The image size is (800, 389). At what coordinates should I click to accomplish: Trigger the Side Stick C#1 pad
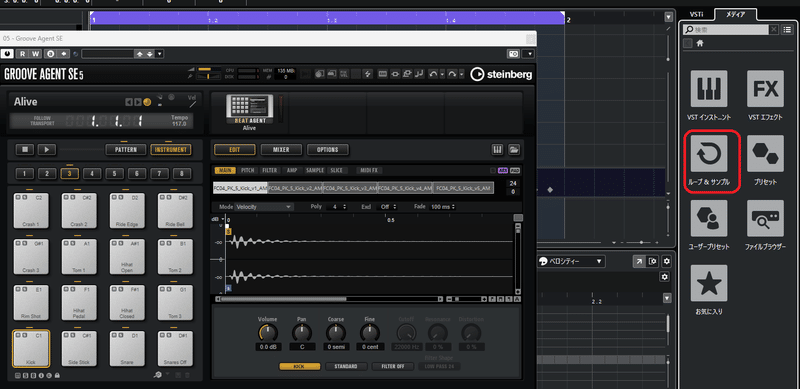click(x=79, y=349)
